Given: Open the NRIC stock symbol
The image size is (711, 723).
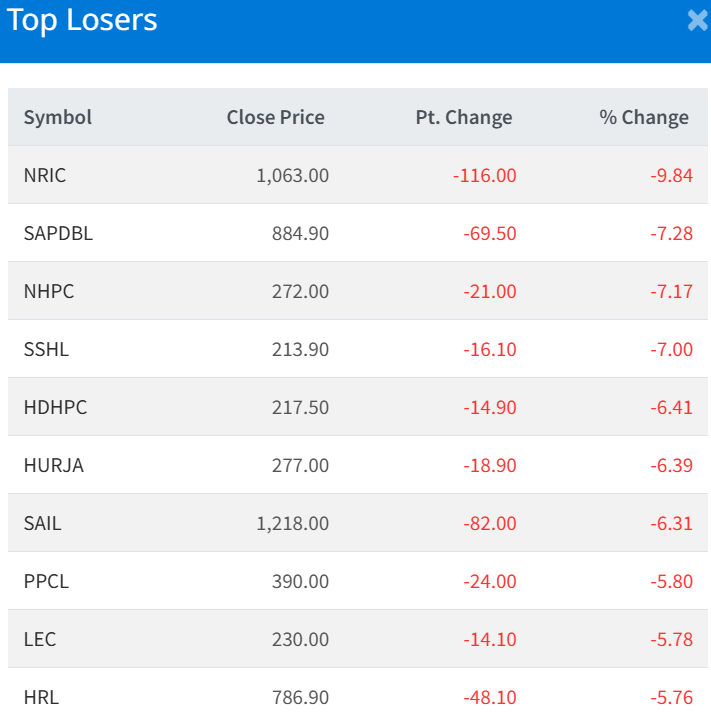Looking at the screenshot, I should (45, 175).
